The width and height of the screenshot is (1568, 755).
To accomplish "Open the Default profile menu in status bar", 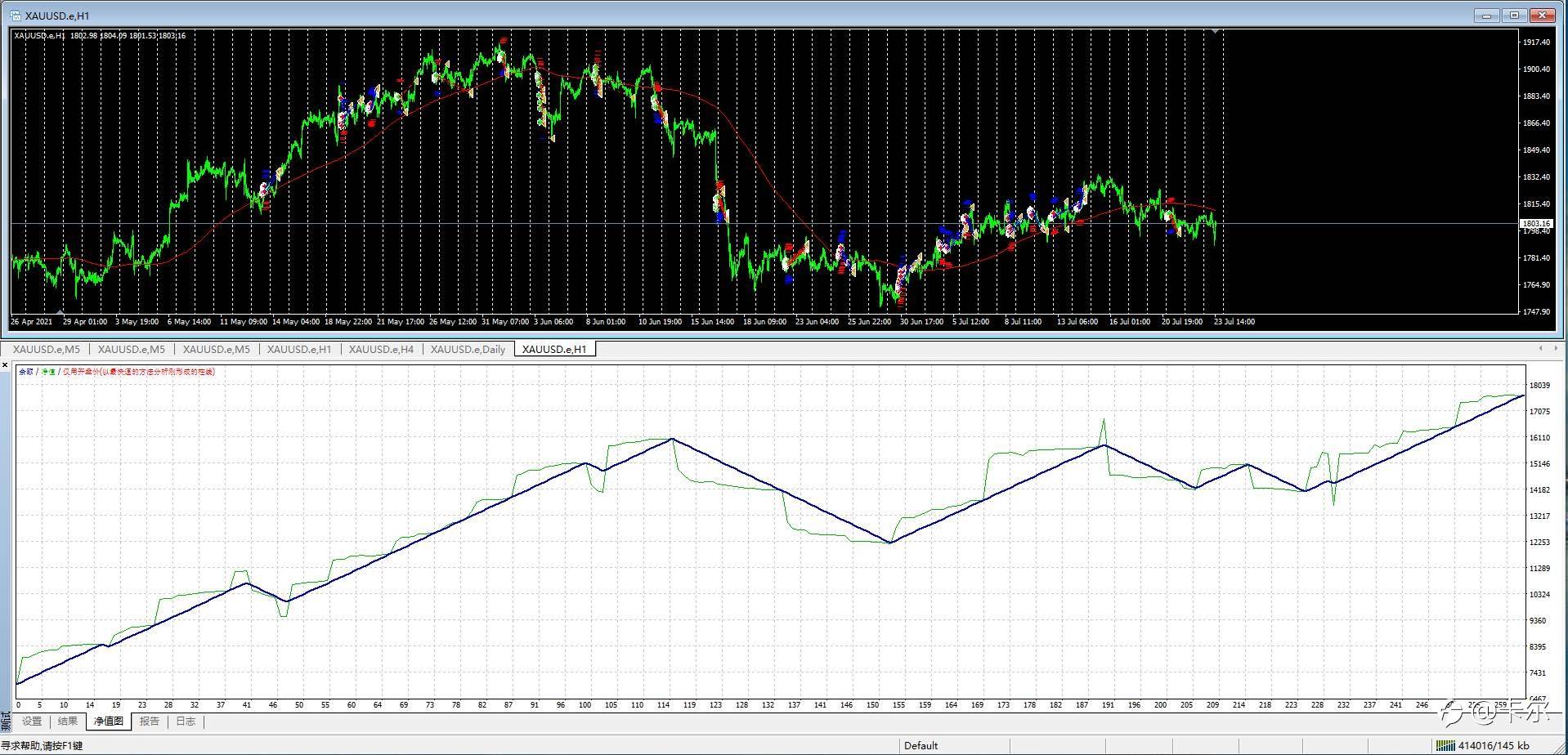I will [x=921, y=745].
